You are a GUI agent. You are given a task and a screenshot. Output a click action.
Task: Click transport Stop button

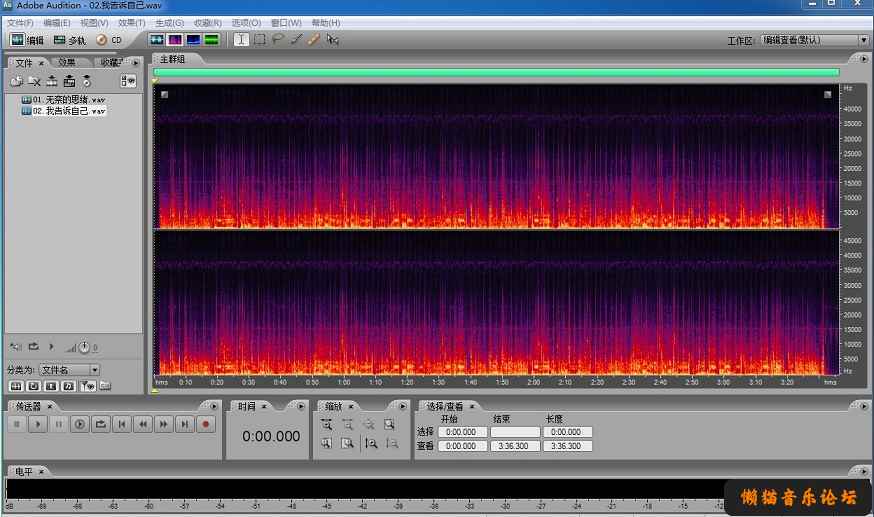click(x=17, y=425)
